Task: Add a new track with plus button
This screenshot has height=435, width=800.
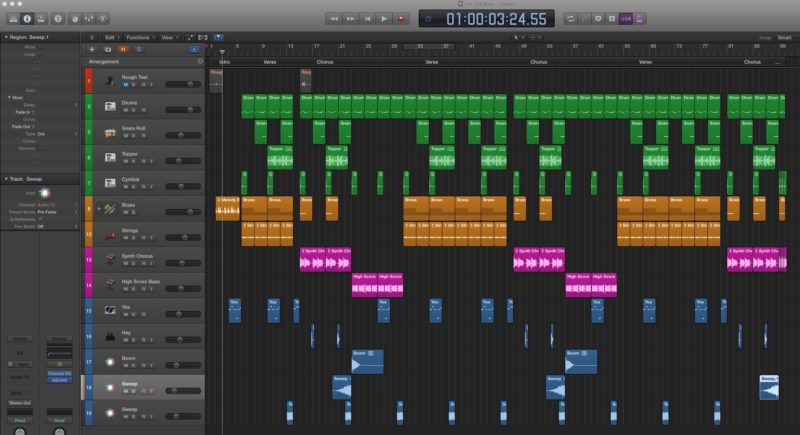Action: coord(92,49)
